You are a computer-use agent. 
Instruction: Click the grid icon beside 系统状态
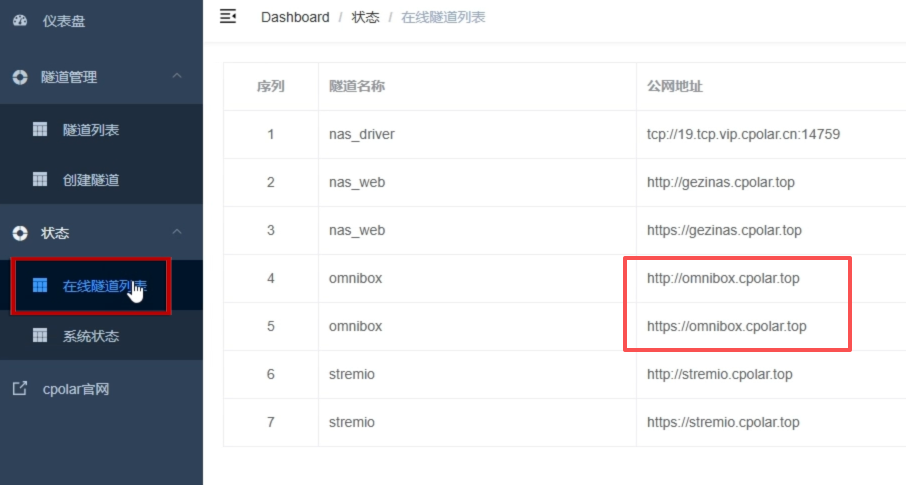point(40,336)
